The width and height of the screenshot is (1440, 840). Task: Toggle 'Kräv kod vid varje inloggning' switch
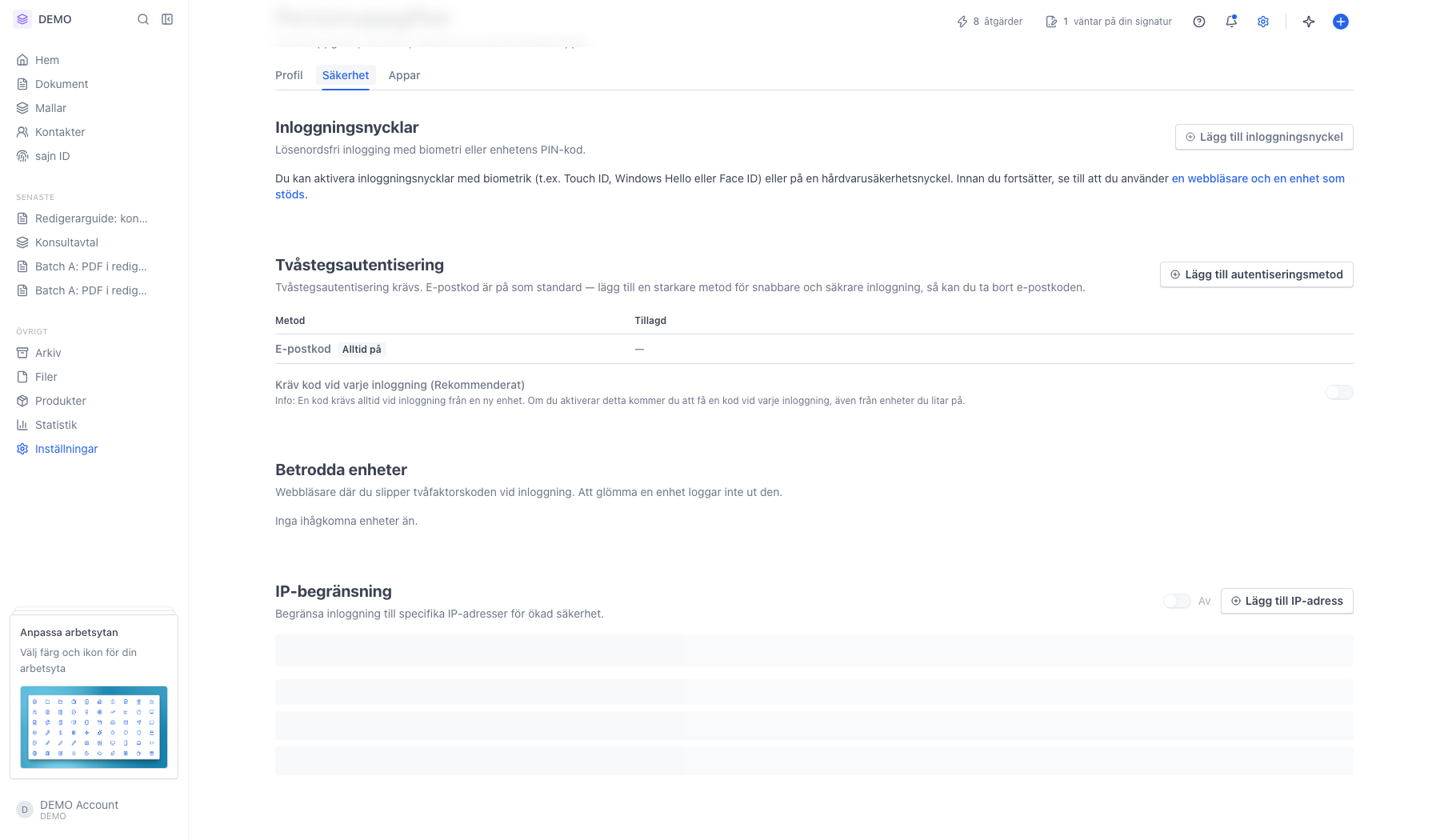pyautogui.click(x=1339, y=392)
